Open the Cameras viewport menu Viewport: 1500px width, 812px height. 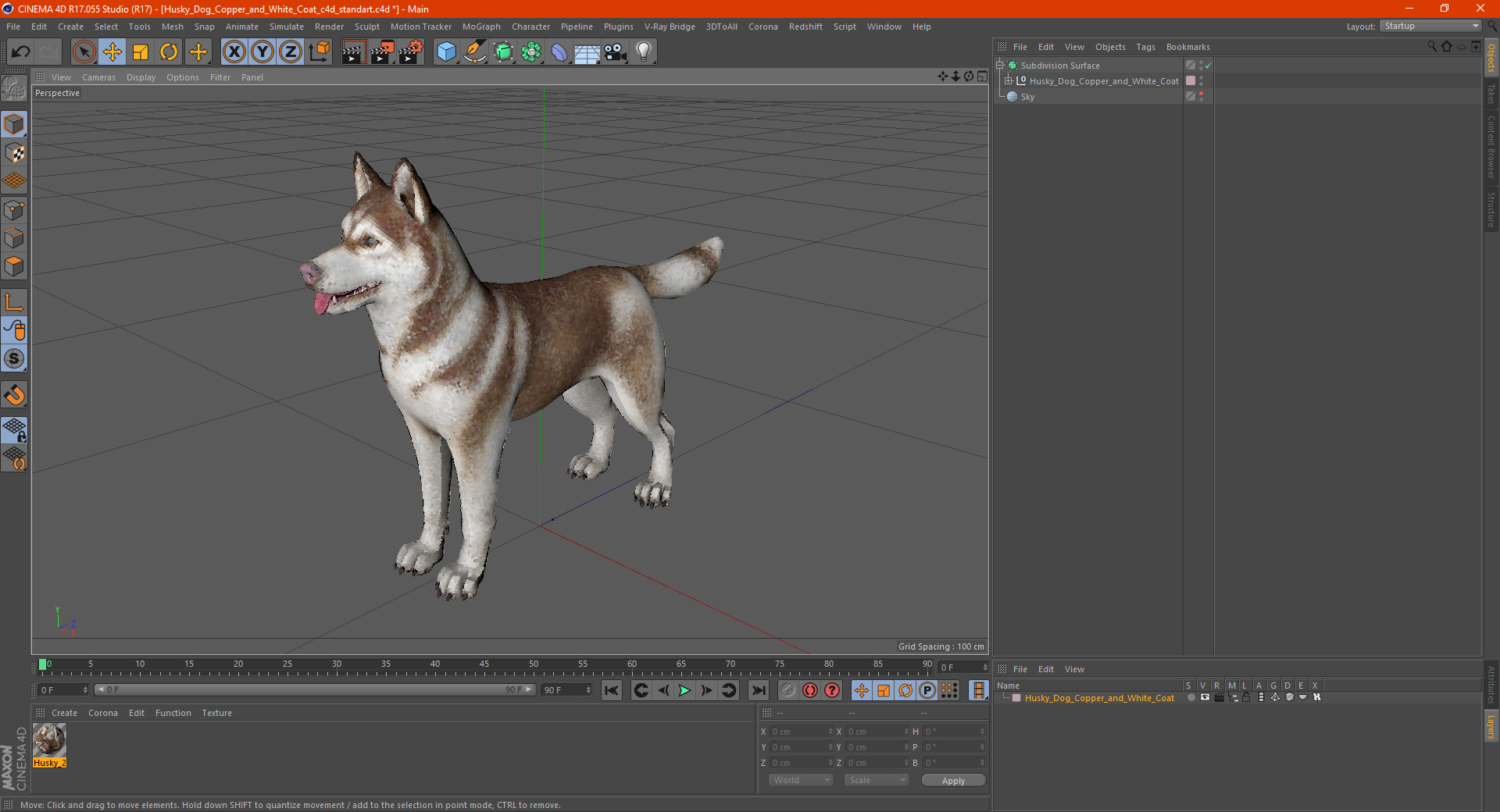(98, 77)
